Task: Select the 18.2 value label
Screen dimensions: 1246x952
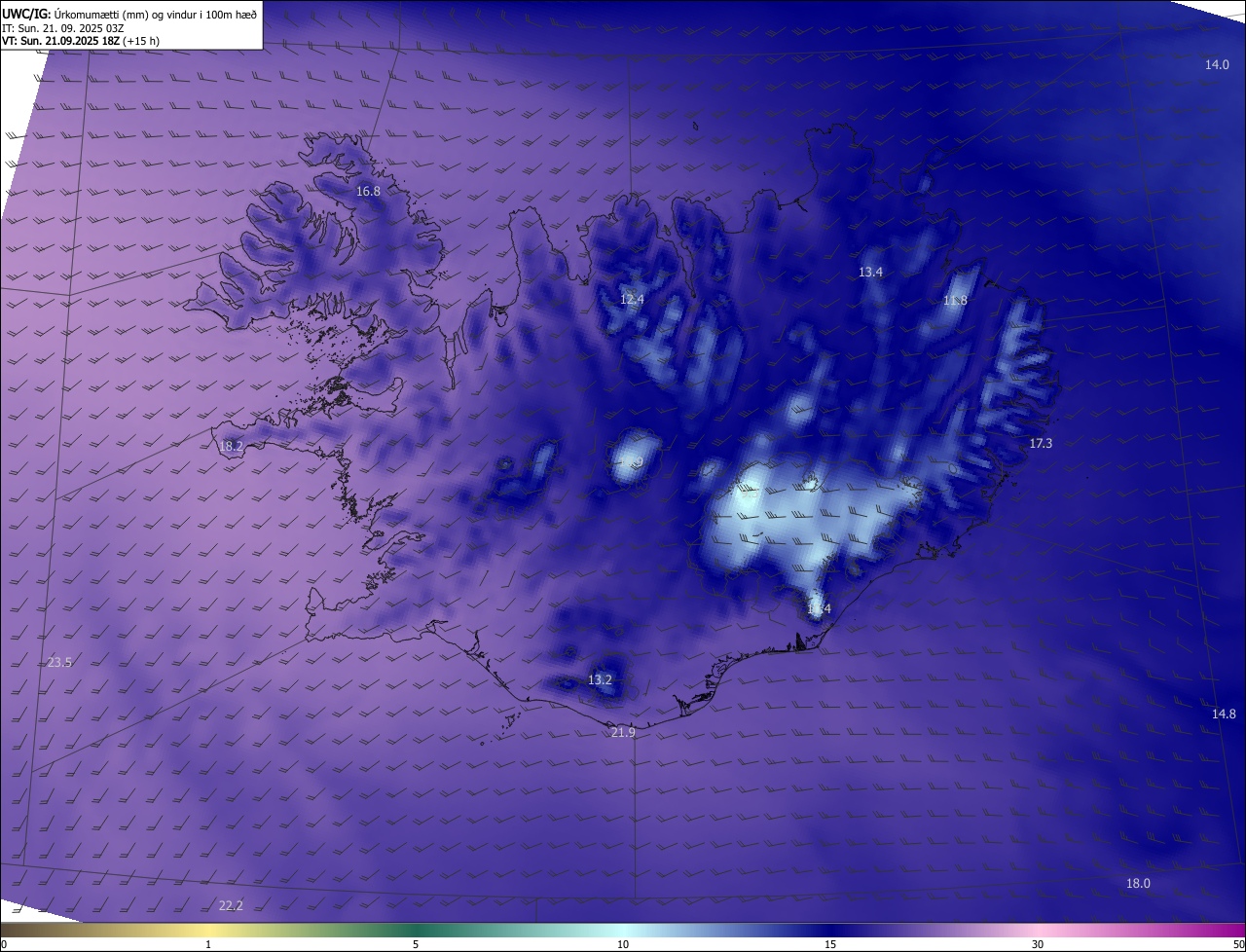Action: pyautogui.click(x=231, y=446)
